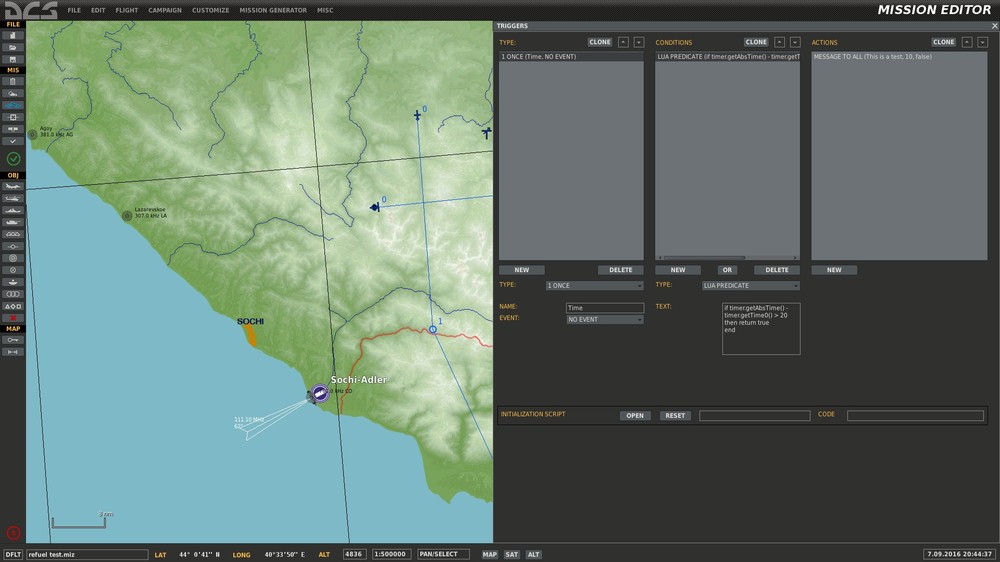Switch to the MAP view mode
Screen dimensions: 1000x562
coord(489,554)
